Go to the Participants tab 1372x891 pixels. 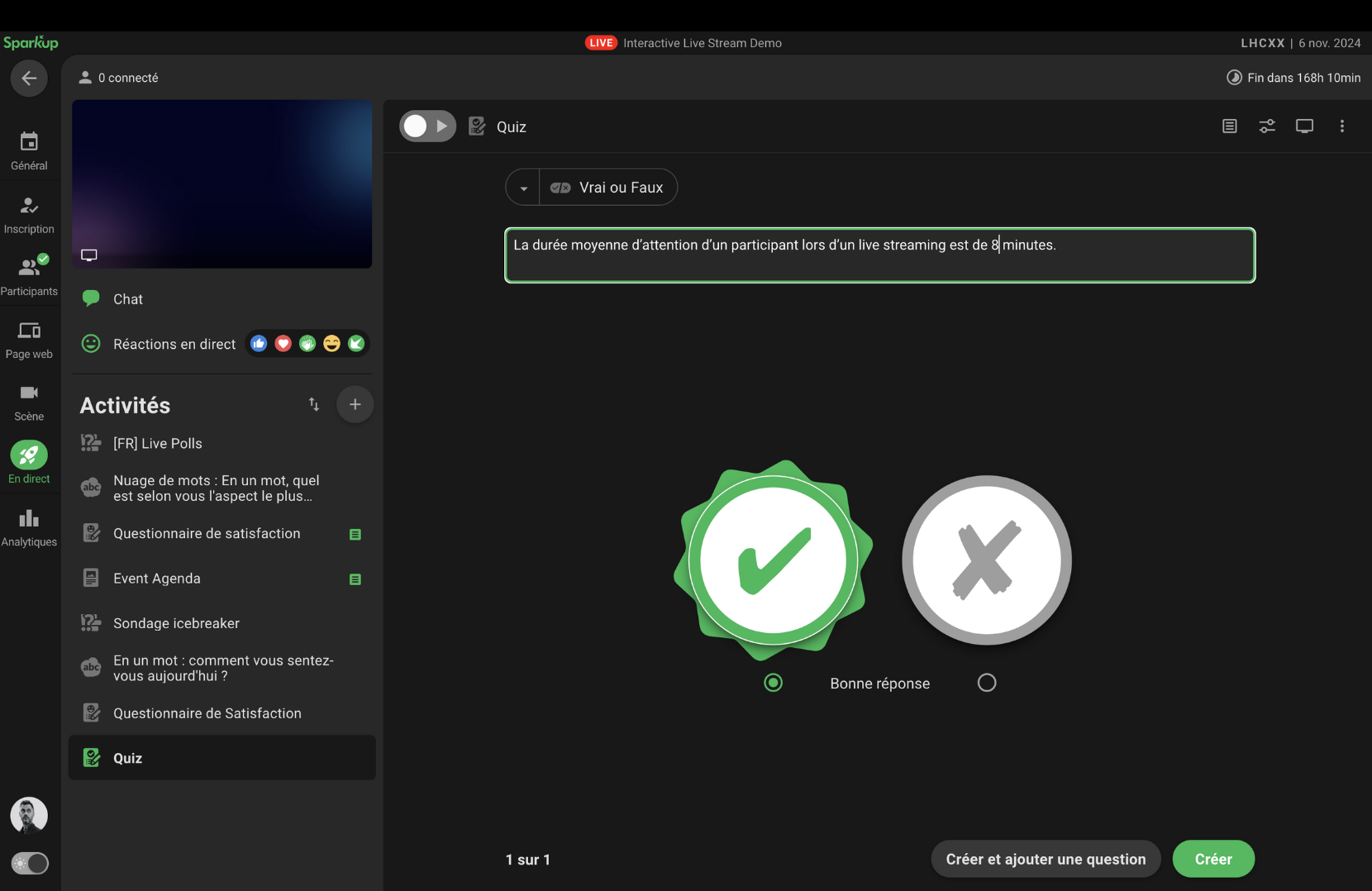click(x=29, y=276)
